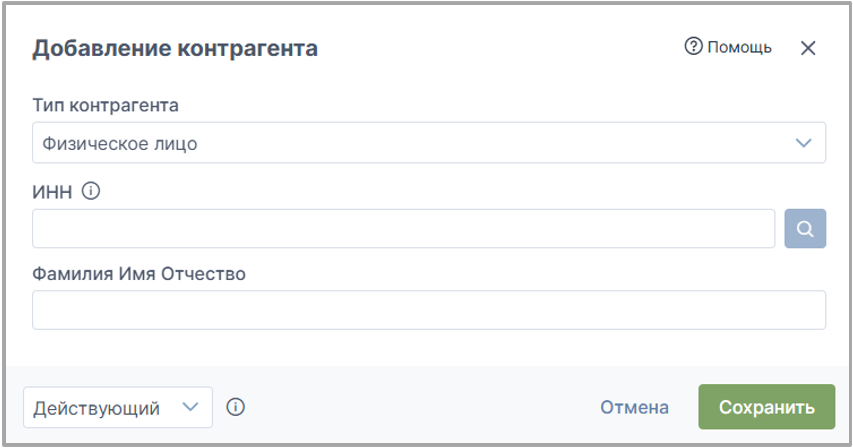The height and width of the screenshot is (448, 853).
Task: Open the Помощь help link text
Action: [739, 47]
